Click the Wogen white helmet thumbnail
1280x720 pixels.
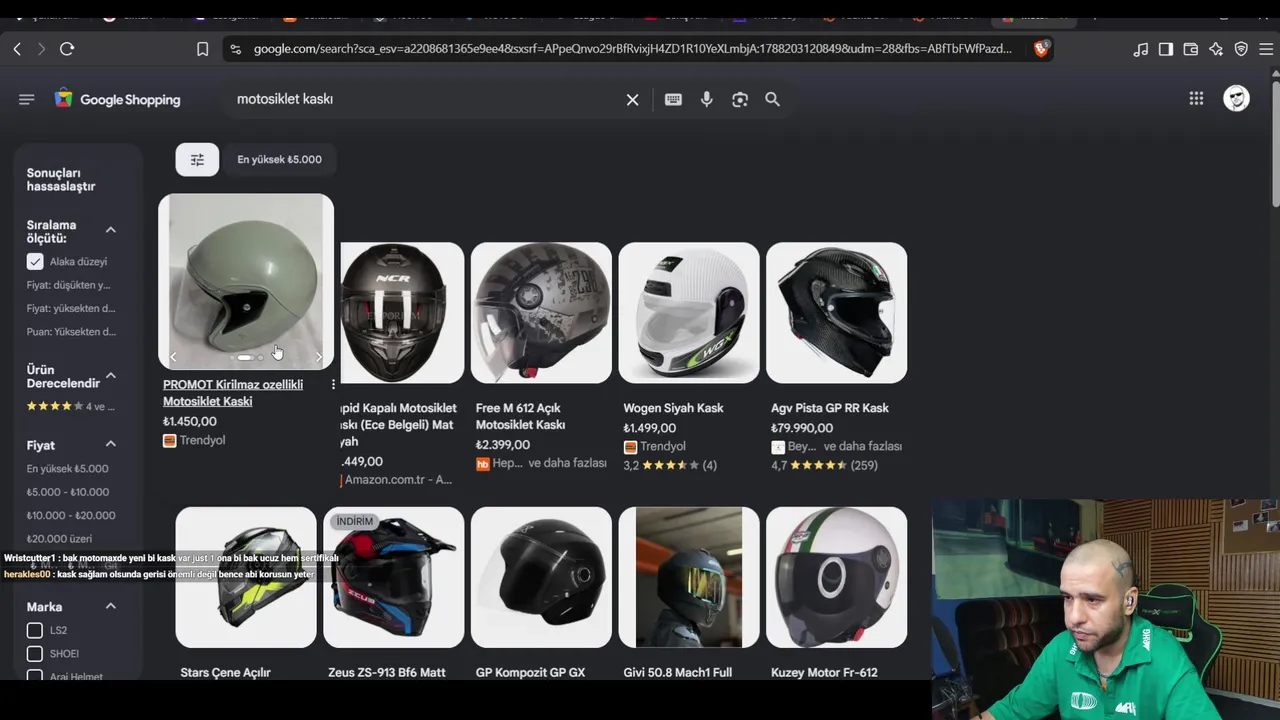[689, 313]
